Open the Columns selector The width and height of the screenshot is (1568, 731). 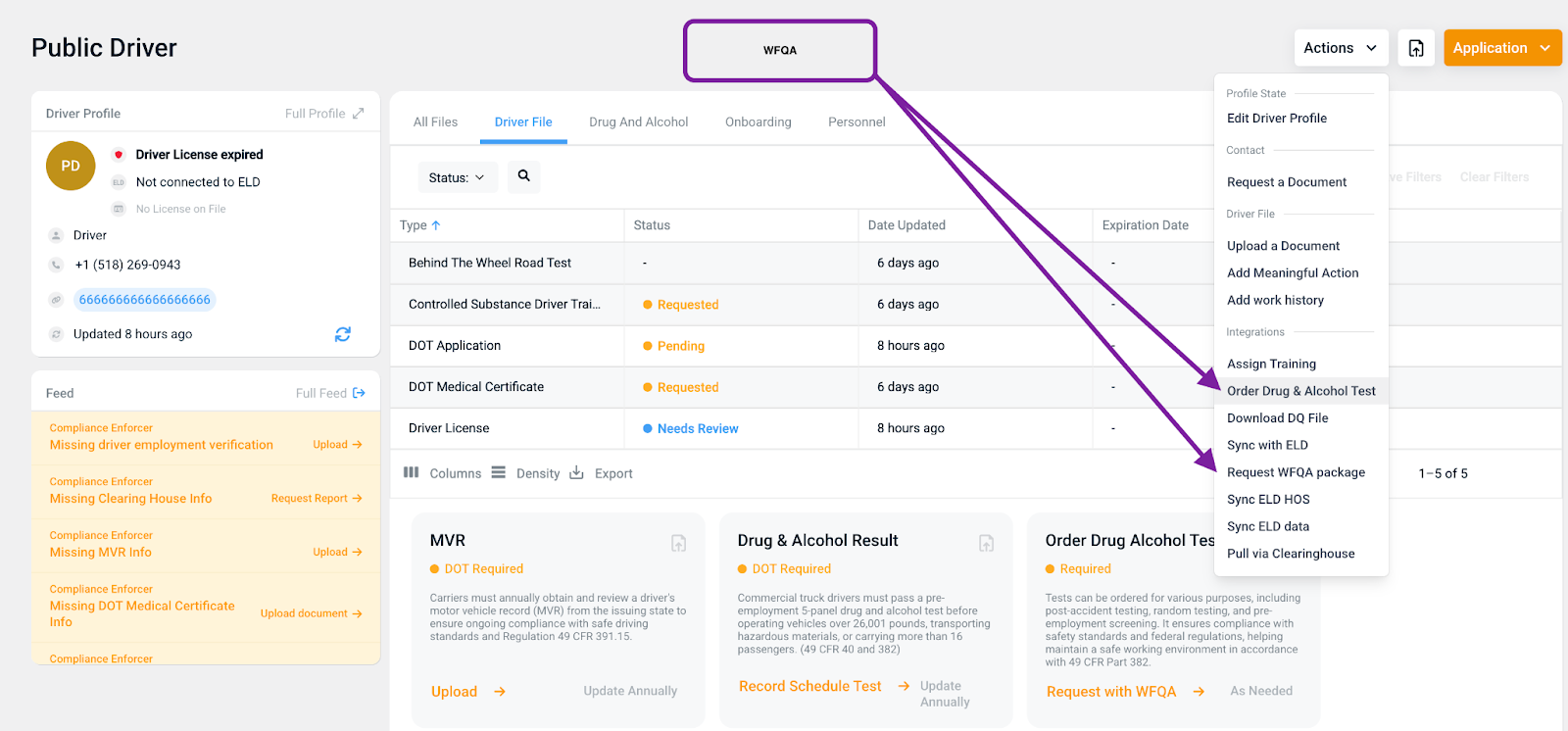[443, 473]
